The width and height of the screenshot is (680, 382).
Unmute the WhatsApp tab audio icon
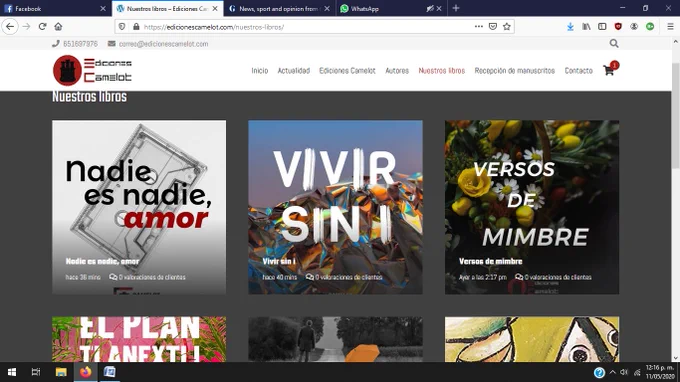pyautogui.click(x=430, y=9)
